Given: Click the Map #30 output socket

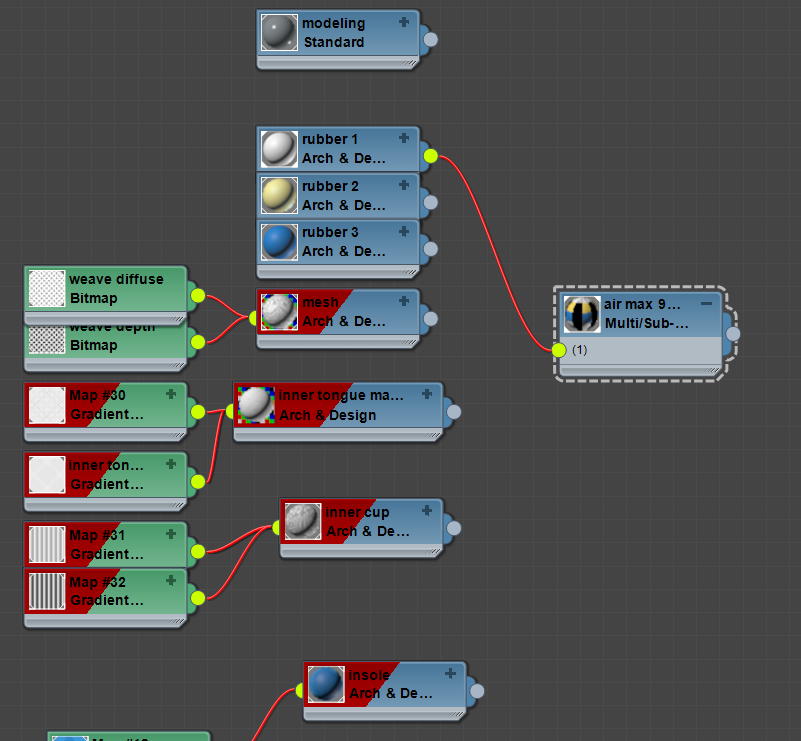Looking at the screenshot, I should click(198, 412).
